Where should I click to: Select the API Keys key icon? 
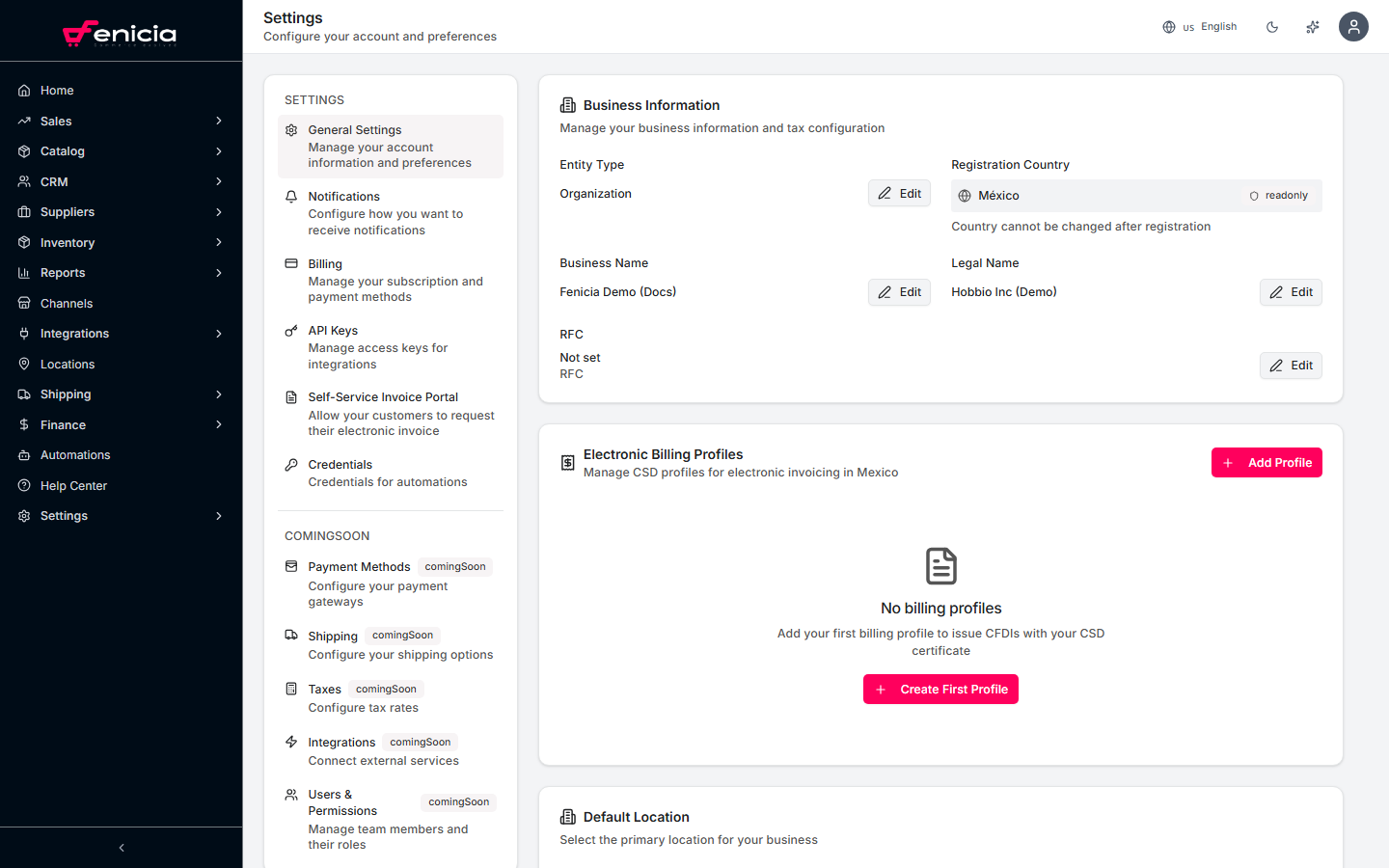pyautogui.click(x=290, y=330)
